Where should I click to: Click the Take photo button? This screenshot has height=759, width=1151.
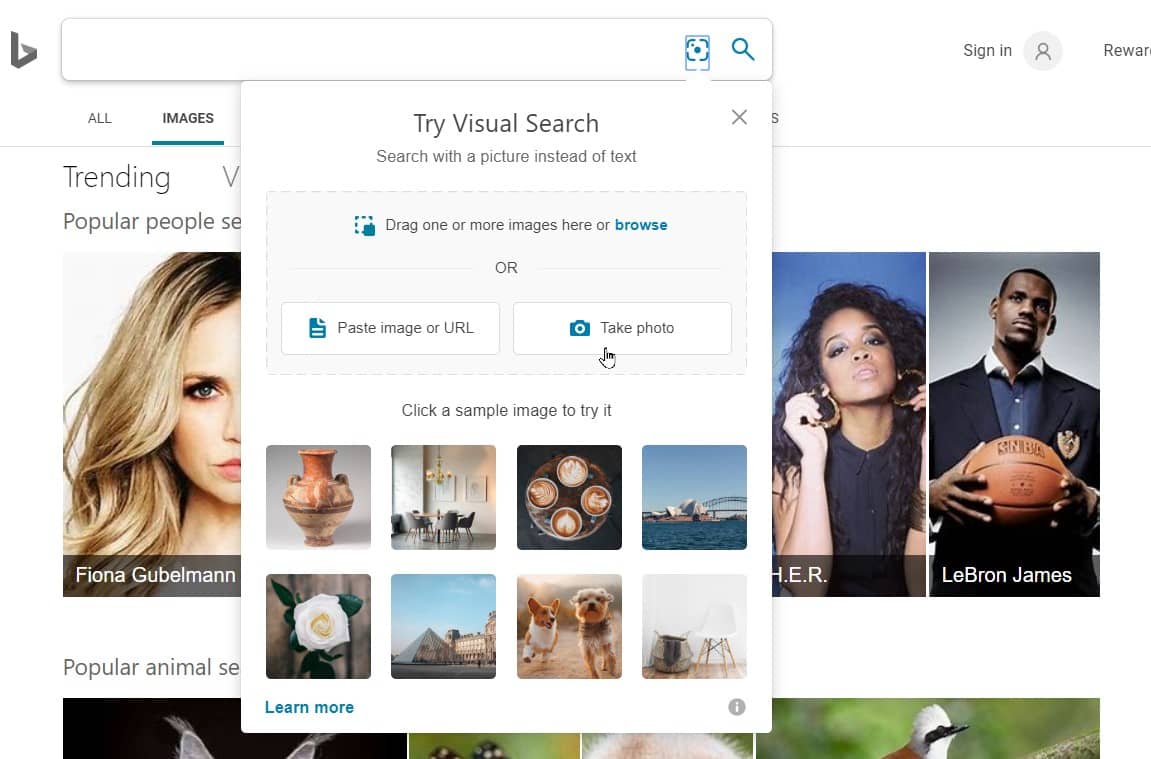pyautogui.click(x=622, y=328)
